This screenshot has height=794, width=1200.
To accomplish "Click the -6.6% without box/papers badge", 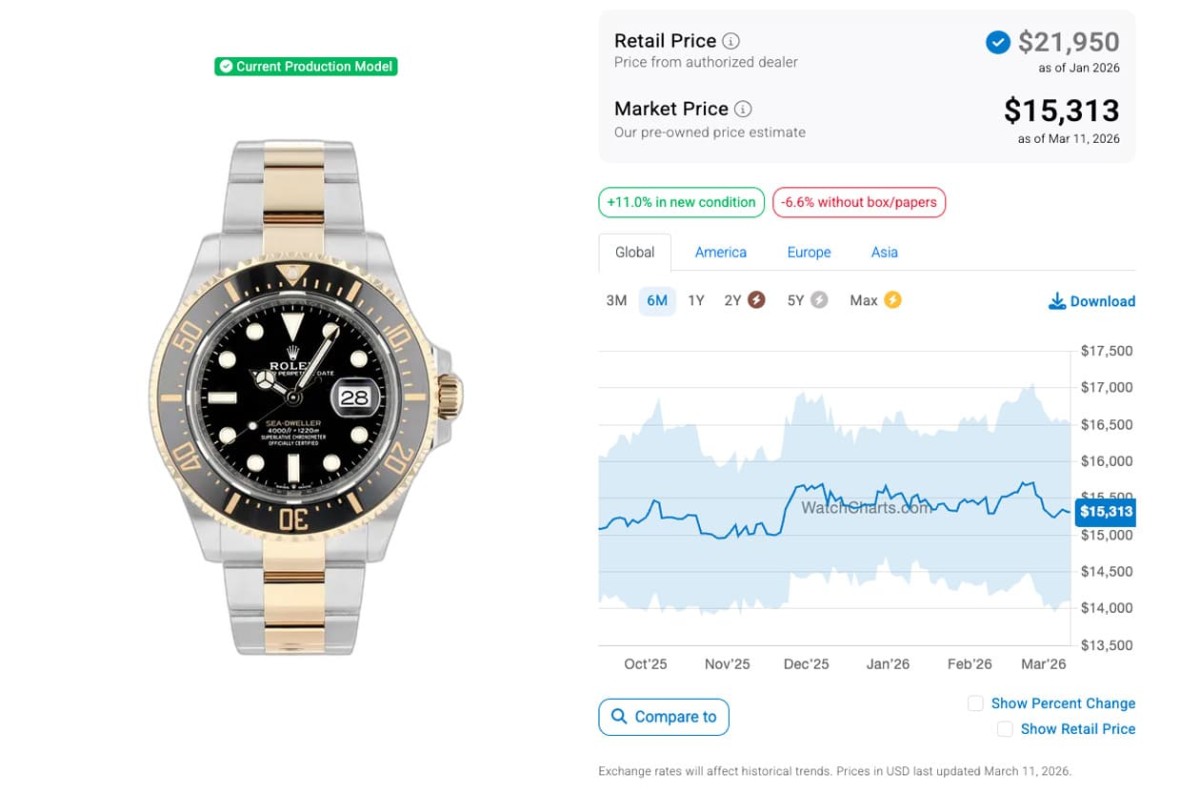I will (858, 202).
